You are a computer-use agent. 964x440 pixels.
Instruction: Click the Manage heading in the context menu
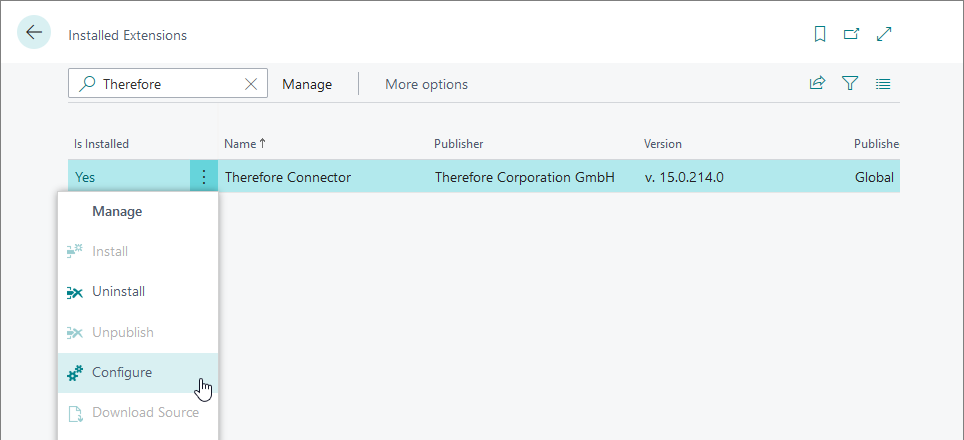point(117,211)
